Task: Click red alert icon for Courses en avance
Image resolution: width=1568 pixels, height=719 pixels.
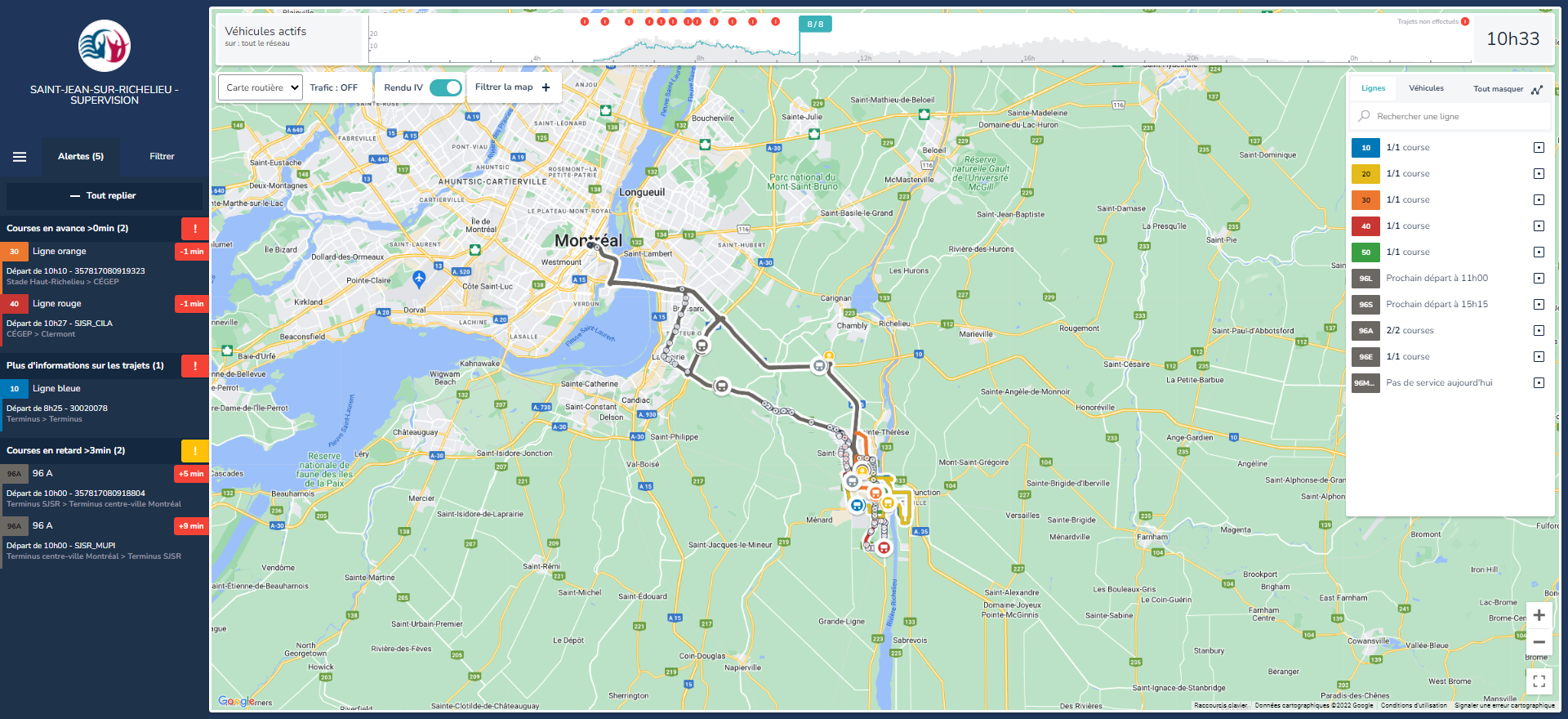Action: (195, 229)
